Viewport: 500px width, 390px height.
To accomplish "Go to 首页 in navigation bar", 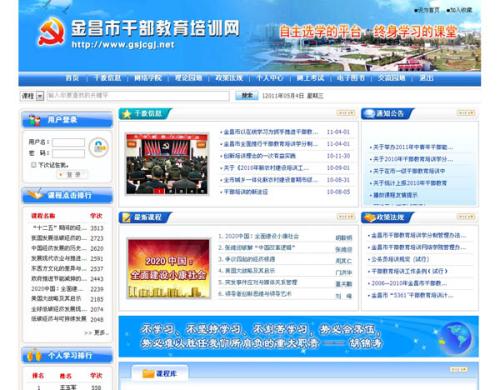I will point(72,78).
